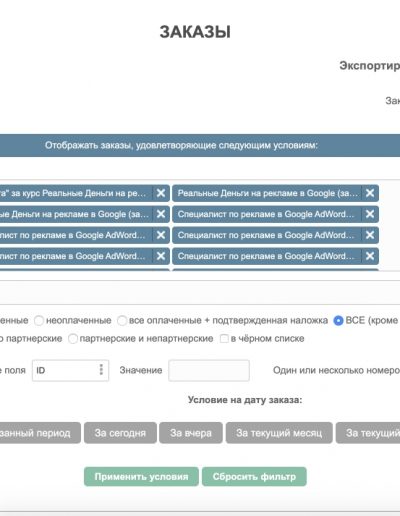The height and width of the screenshot is (516, 400).
Task: Choose "партнерские и непартнерские" radio option
Action: click(73, 339)
